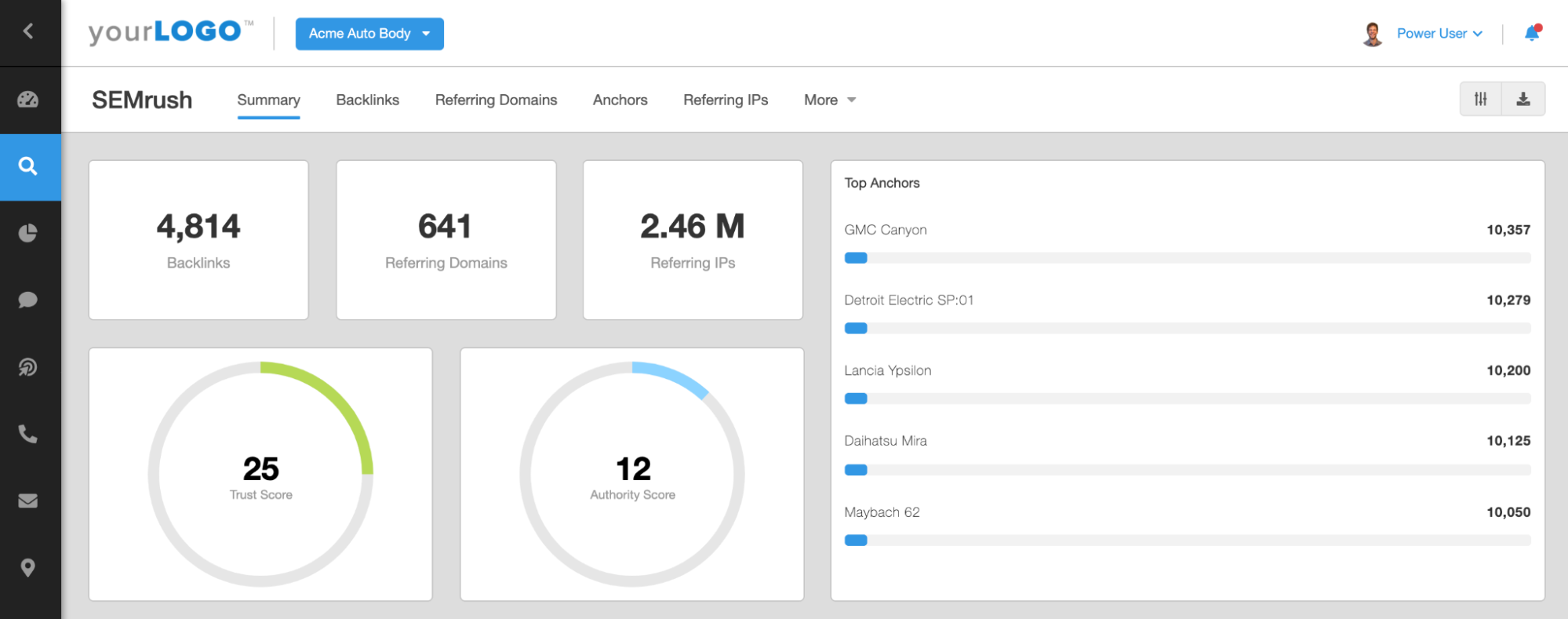Click the 4,814 Backlinks stat card

coord(198,240)
